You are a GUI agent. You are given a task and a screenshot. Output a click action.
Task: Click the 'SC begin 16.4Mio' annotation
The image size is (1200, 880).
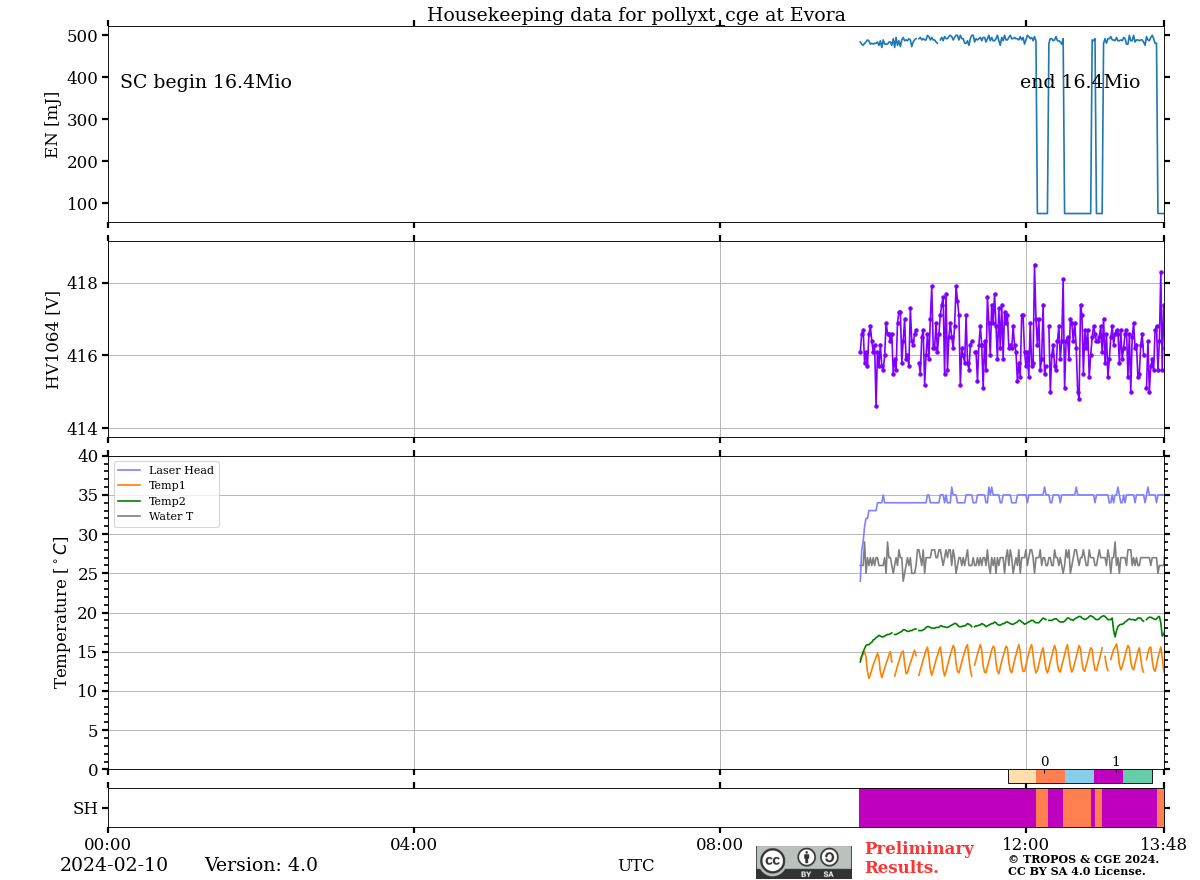point(206,82)
